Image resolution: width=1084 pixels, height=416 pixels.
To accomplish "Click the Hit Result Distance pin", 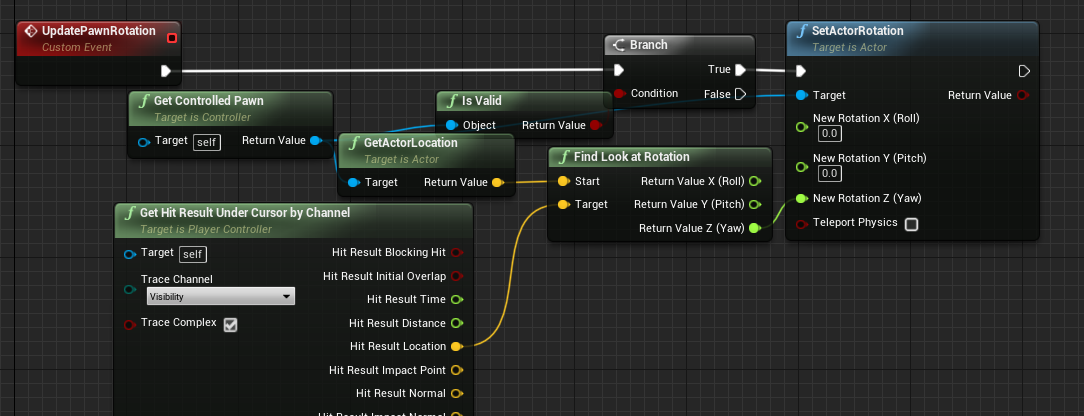I will [x=456, y=323].
